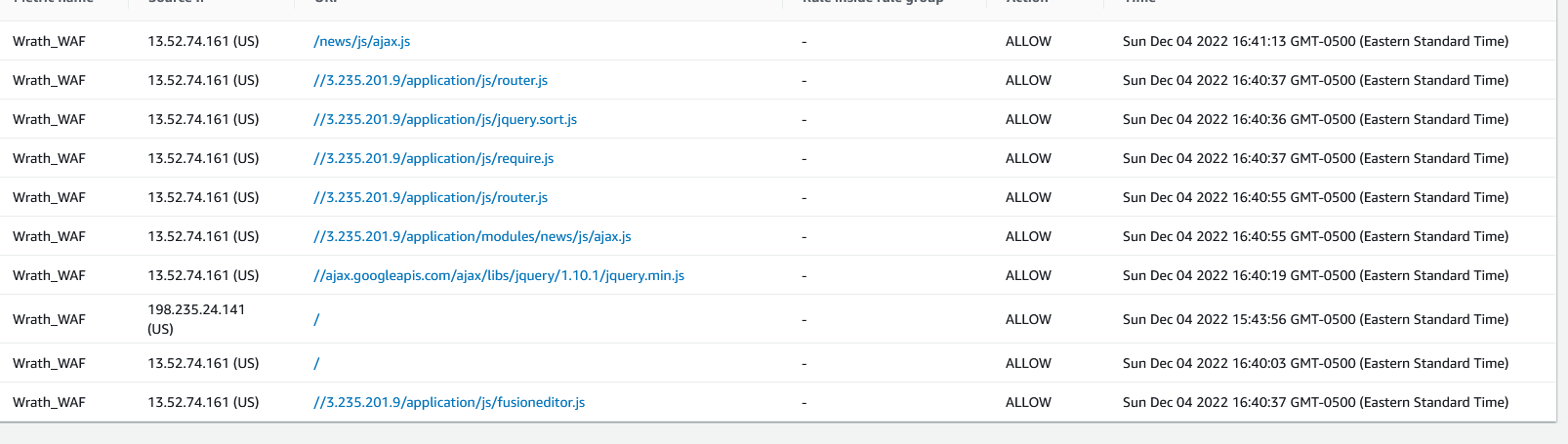Select the source IP 198.235.24.141 cell

tap(196, 318)
